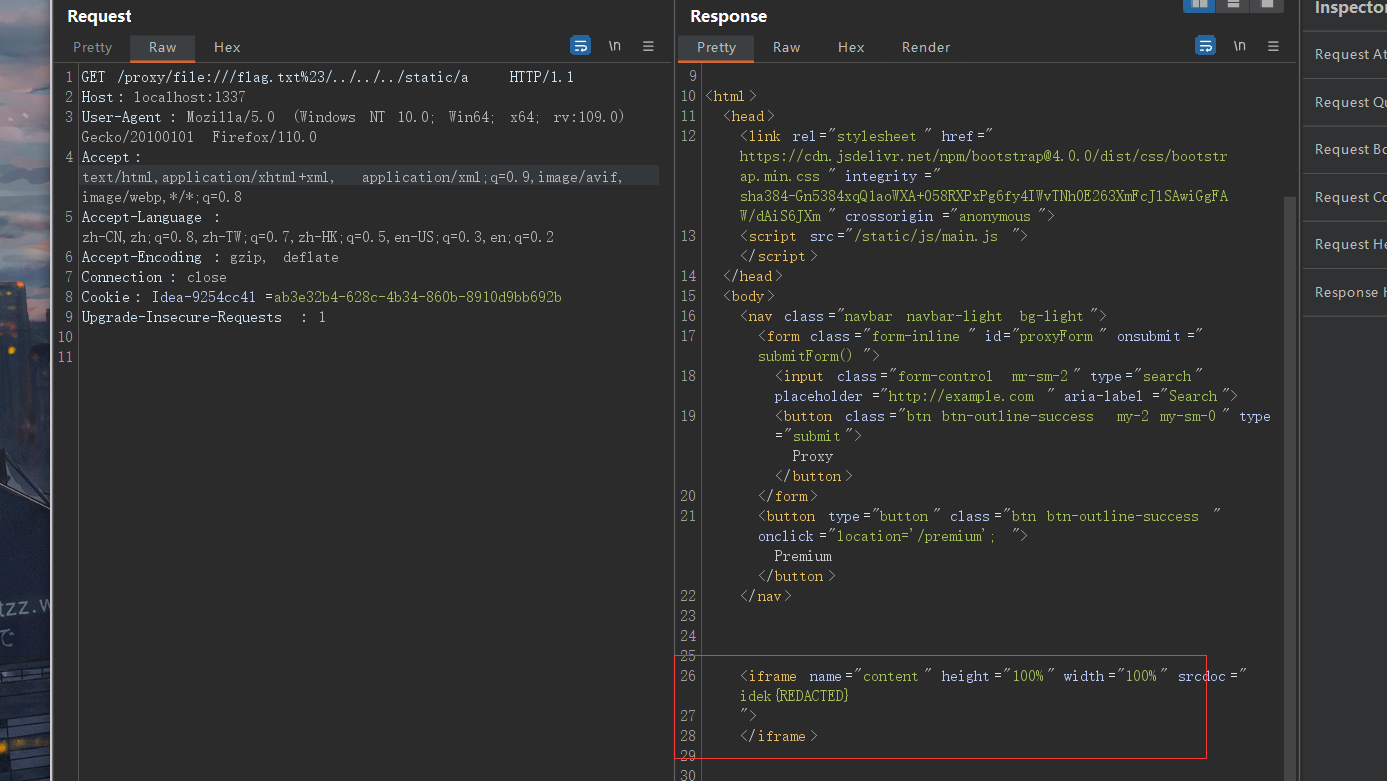The image size is (1387, 781).
Task: Click the sha384 integrity hash text
Action: point(984,206)
